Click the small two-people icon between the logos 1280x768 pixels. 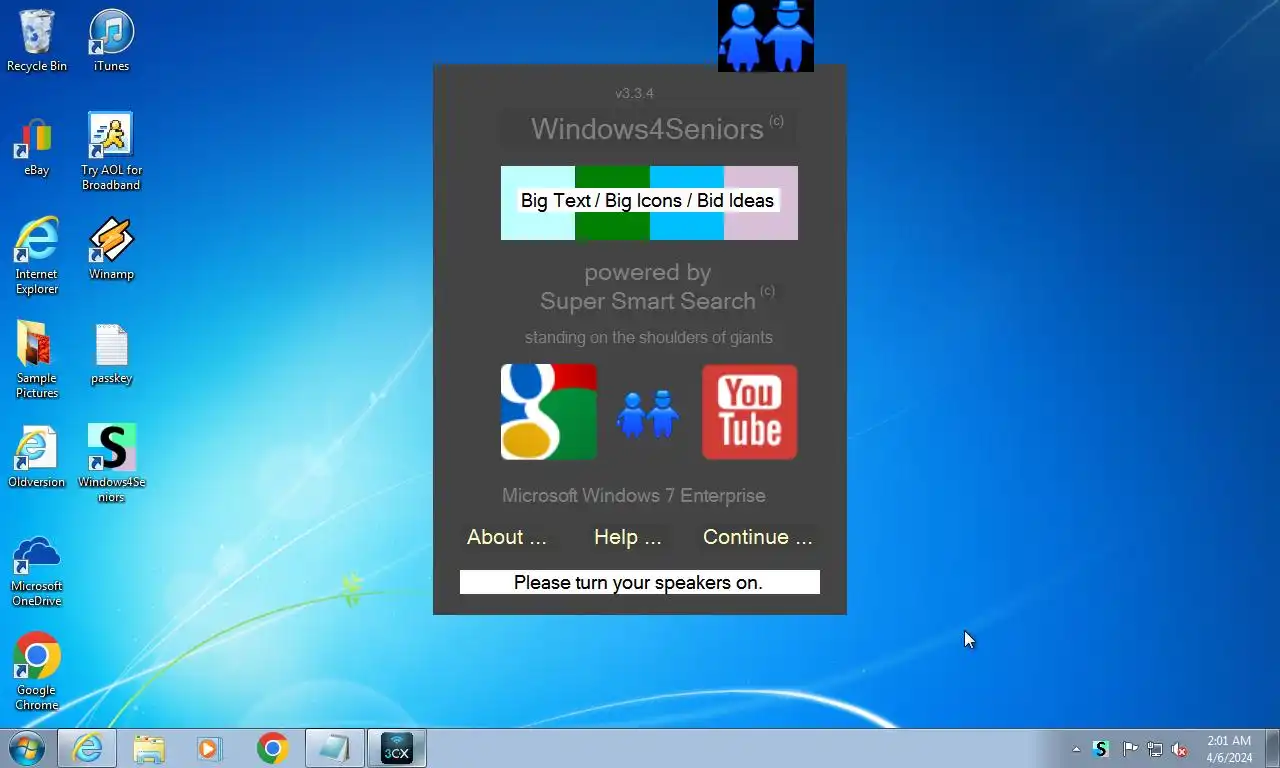648,413
